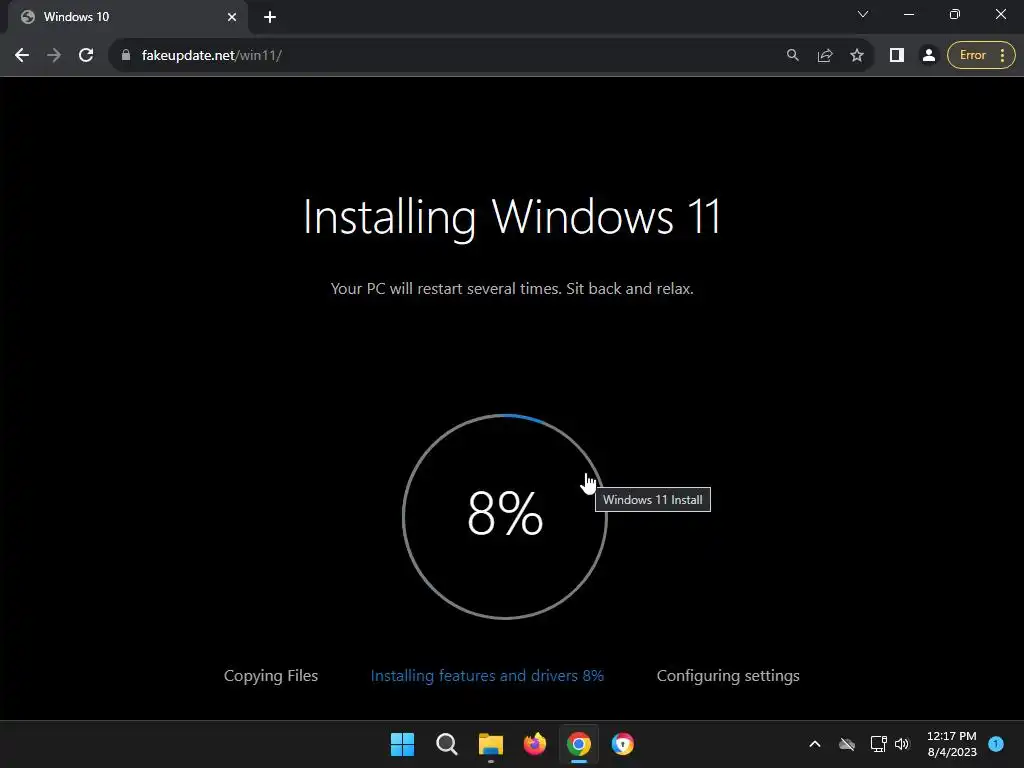Open network status tray icon
The height and width of the screenshot is (768, 1024).
pos(878,744)
